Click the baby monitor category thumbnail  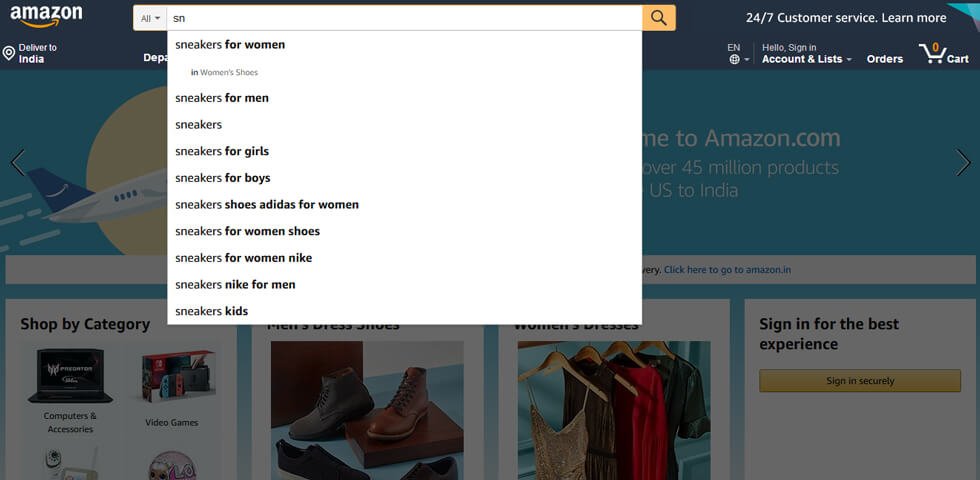(70, 464)
